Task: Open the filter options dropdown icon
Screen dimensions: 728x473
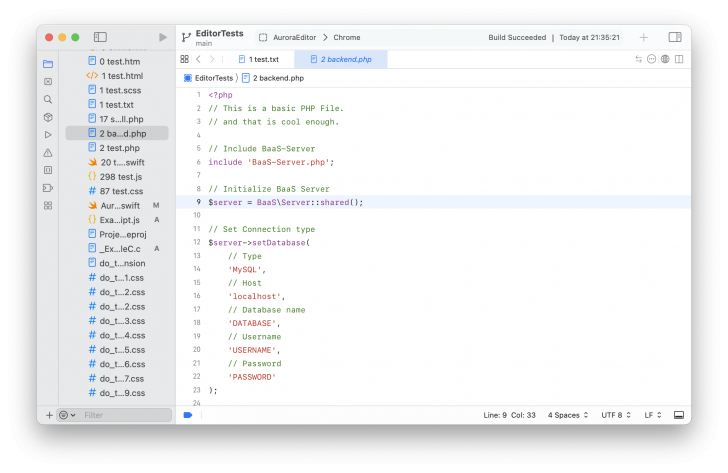Action: (67, 415)
